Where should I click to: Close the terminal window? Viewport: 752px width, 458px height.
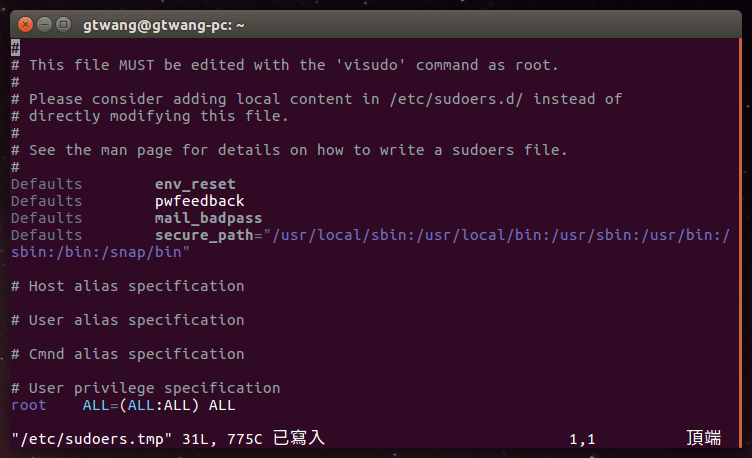[x=24, y=22]
